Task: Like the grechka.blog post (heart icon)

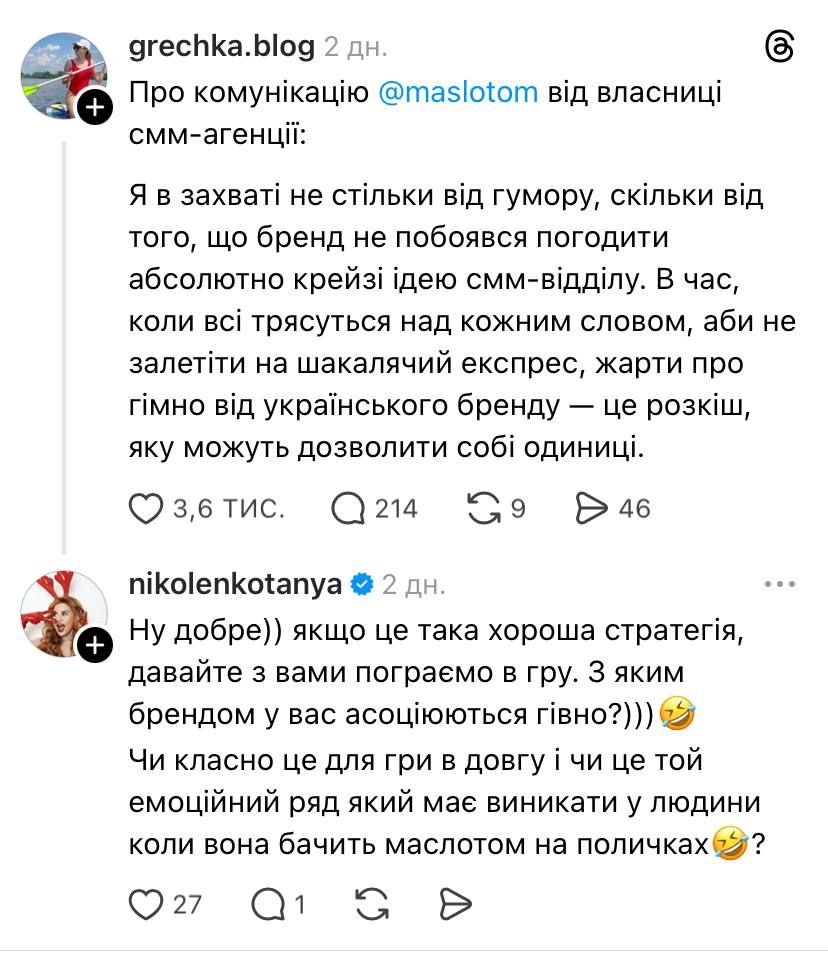Action: (x=147, y=509)
